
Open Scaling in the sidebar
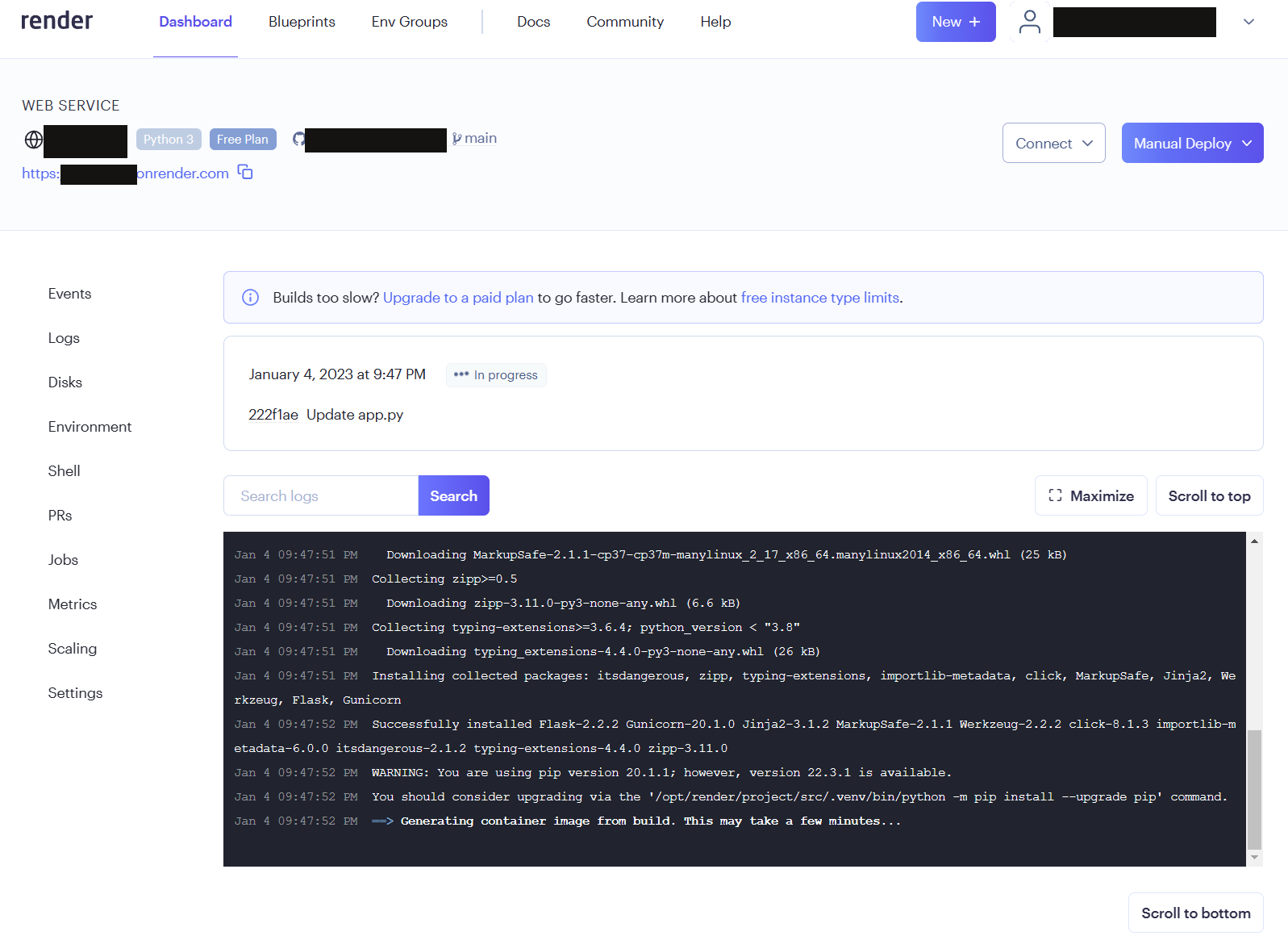72,649
